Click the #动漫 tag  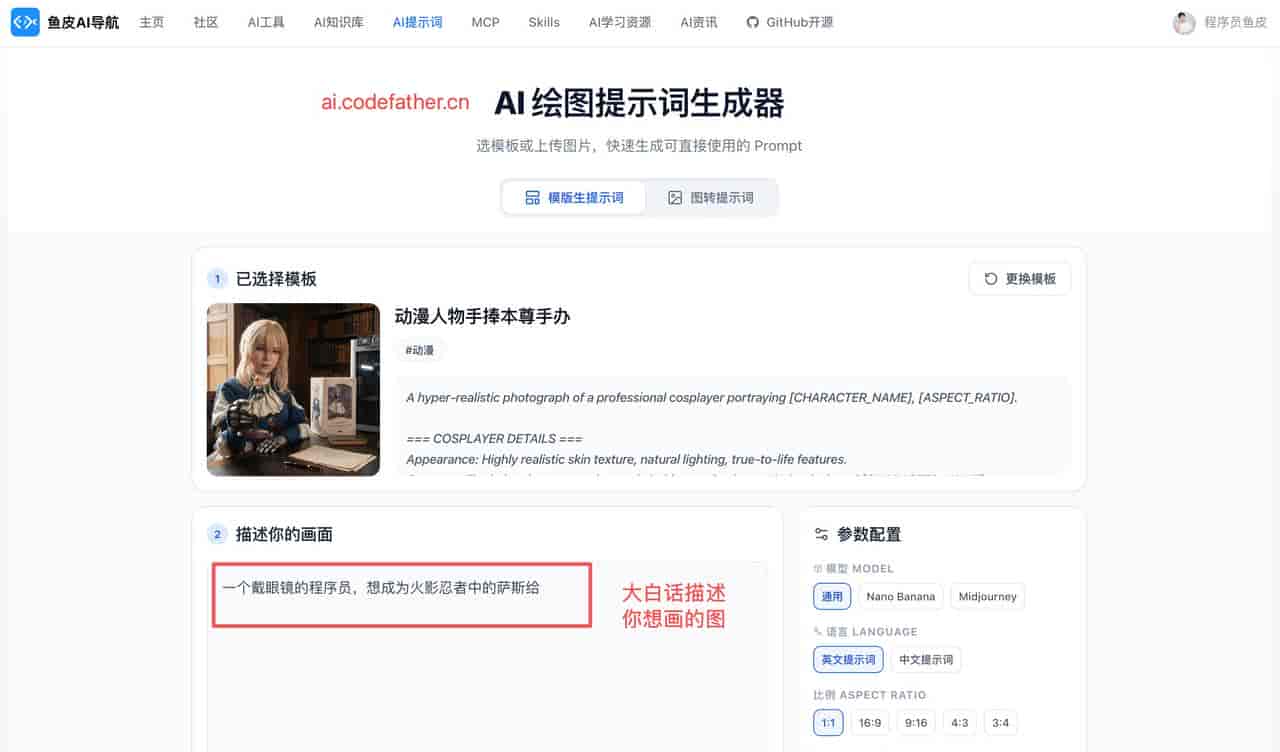[x=420, y=350]
